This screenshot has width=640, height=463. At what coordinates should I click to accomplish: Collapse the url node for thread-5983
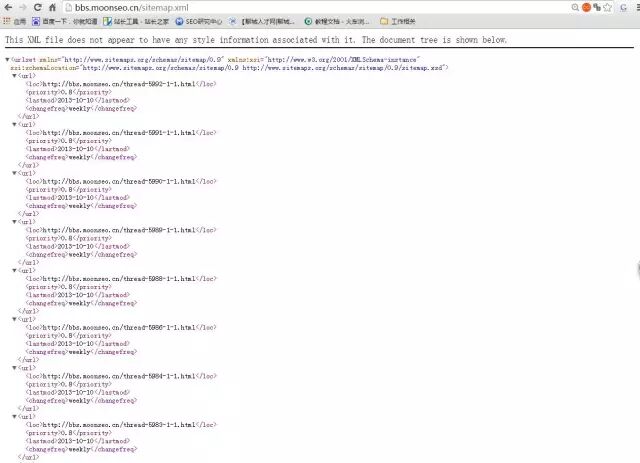[14, 416]
